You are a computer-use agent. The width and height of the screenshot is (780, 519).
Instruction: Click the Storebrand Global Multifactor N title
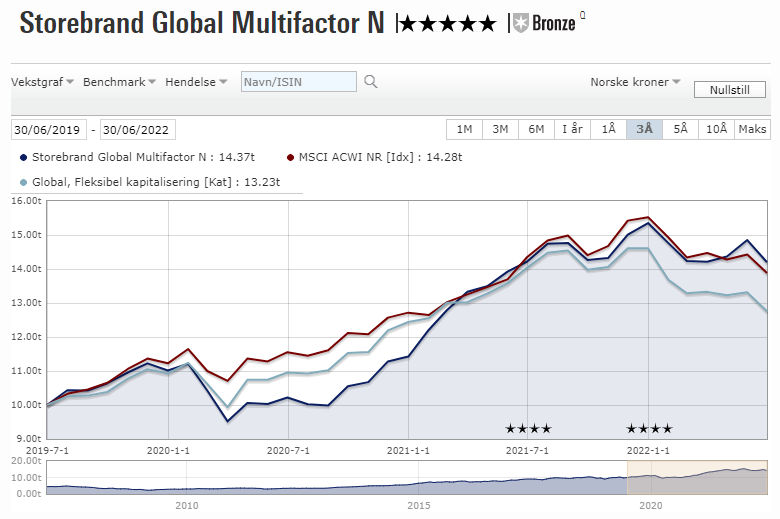pyautogui.click(x=202, y=23)
